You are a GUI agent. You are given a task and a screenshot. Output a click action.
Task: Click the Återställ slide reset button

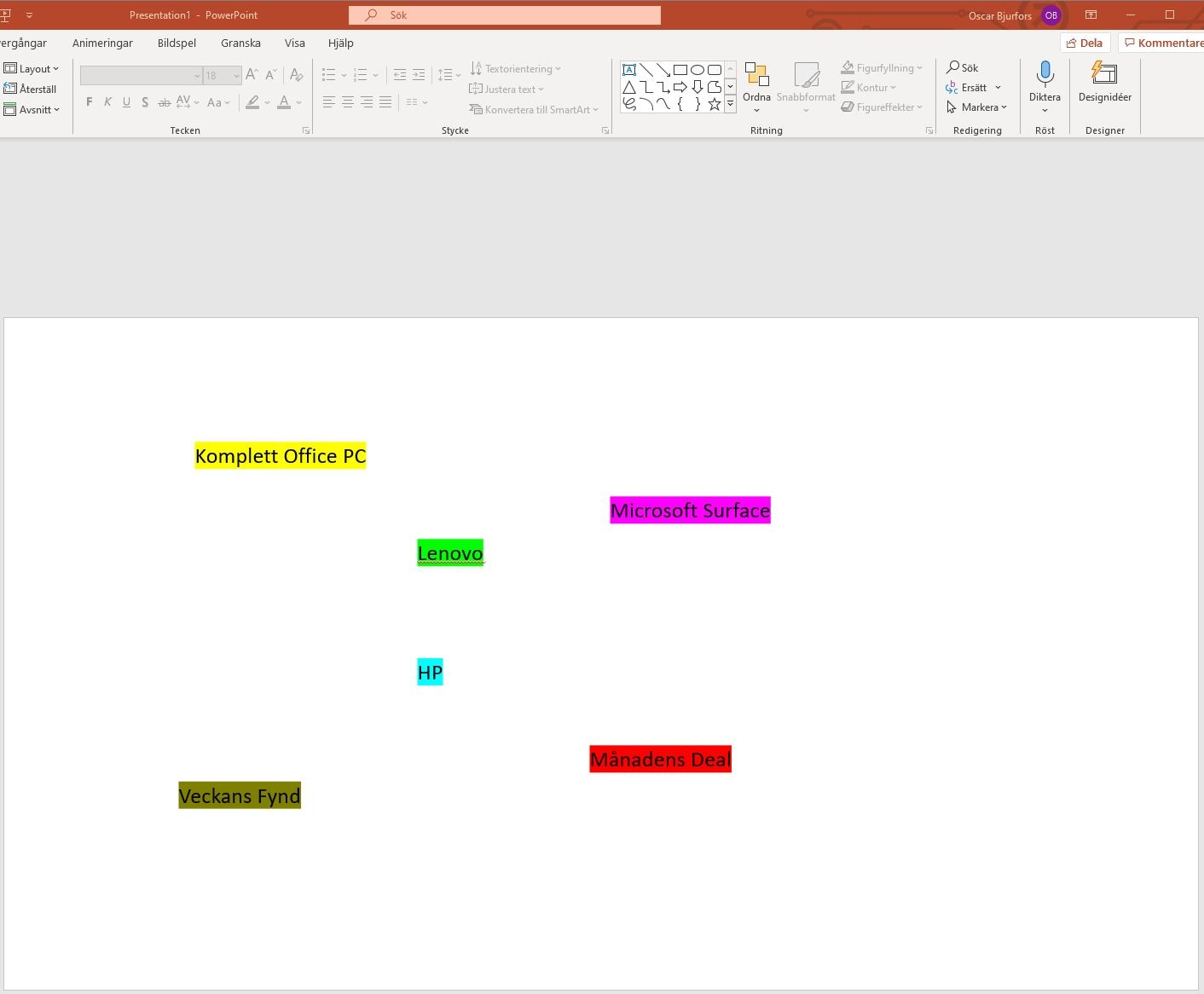31,89
